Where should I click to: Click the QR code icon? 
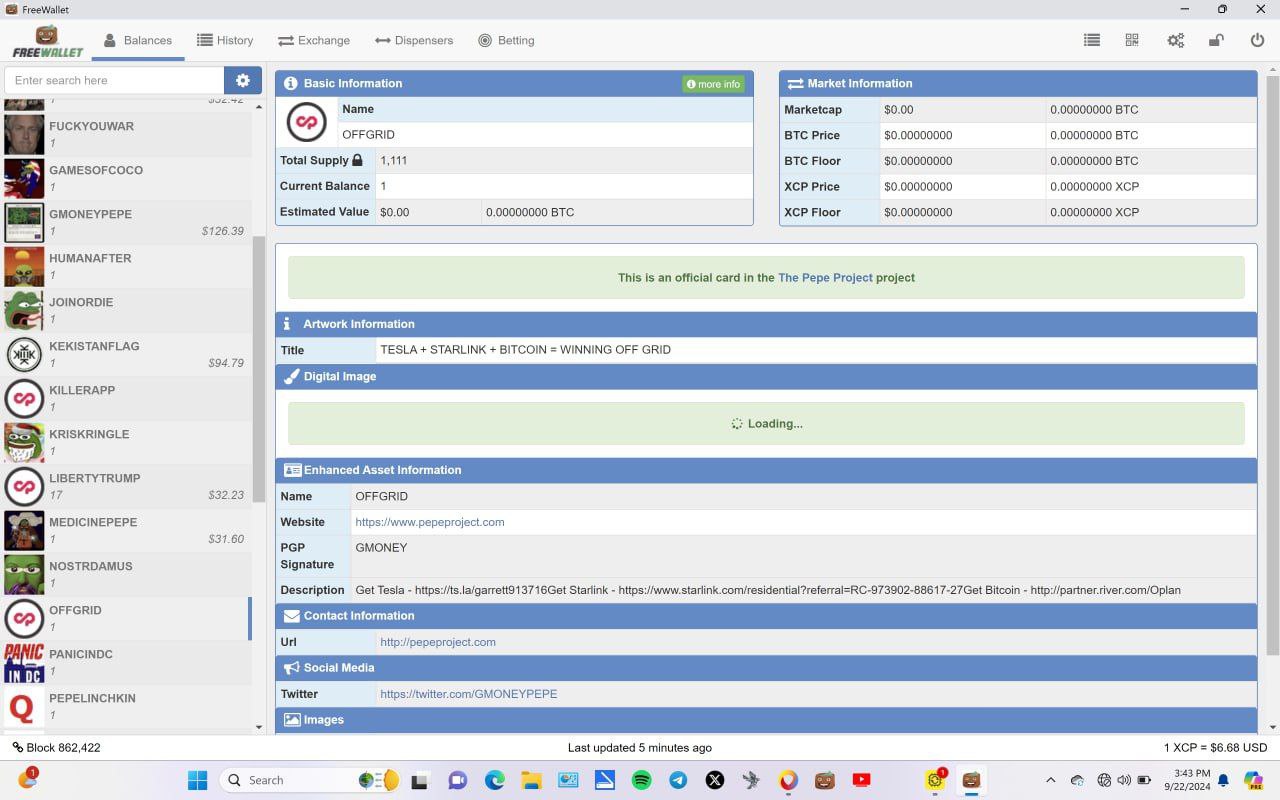pyautogui.click(x=1132, y=40)
